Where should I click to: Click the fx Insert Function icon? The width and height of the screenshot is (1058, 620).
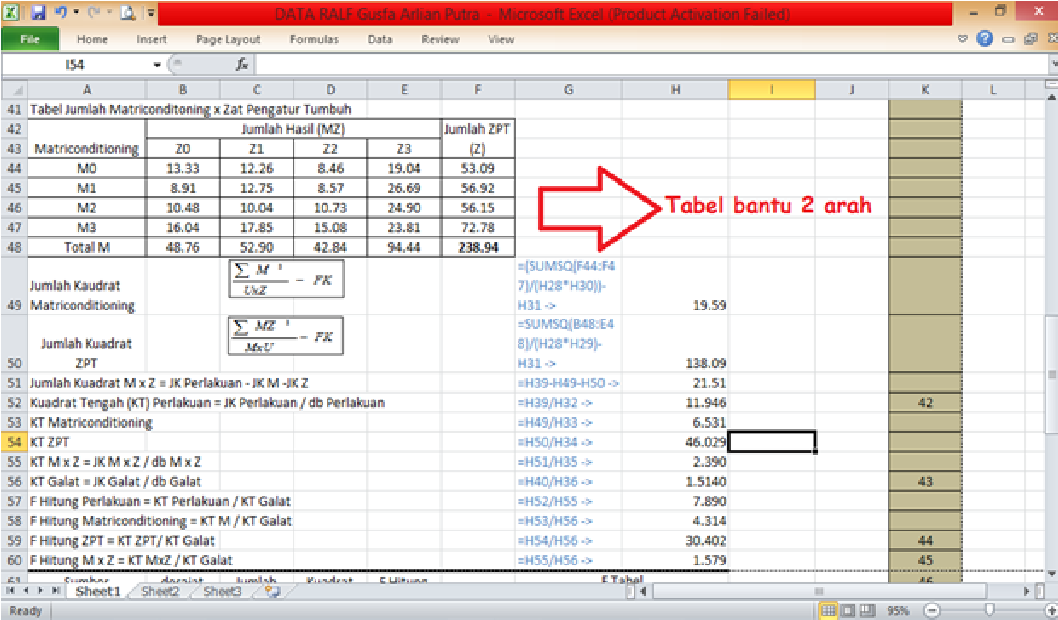[241, 65]
